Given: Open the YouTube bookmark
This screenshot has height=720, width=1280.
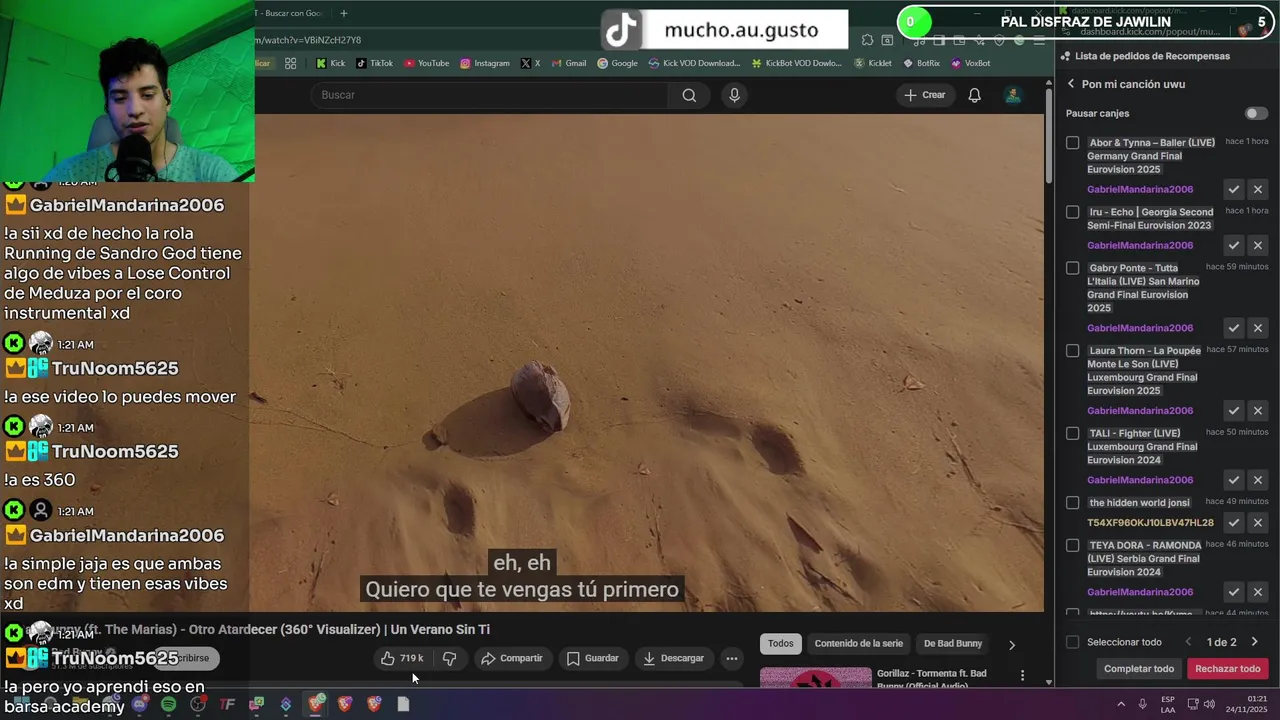Looking at the screenshot, I should [x=427, y=63].
